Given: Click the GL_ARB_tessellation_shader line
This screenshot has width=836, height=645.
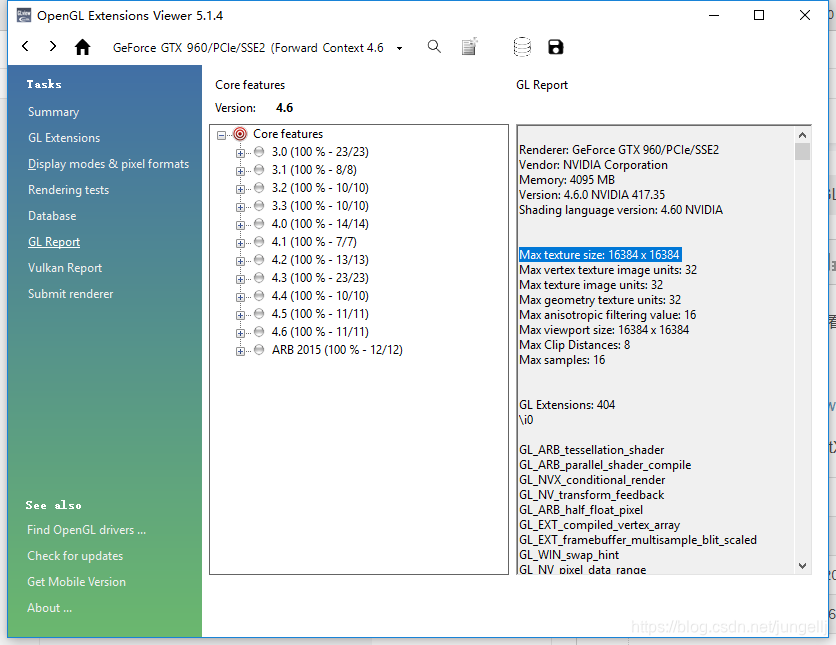Looking at the screenshot, I should (592, 450).
